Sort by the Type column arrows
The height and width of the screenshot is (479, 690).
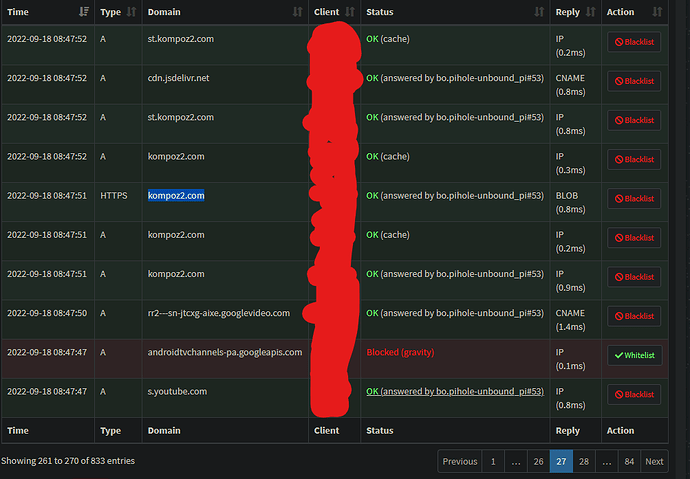point(128,12)
